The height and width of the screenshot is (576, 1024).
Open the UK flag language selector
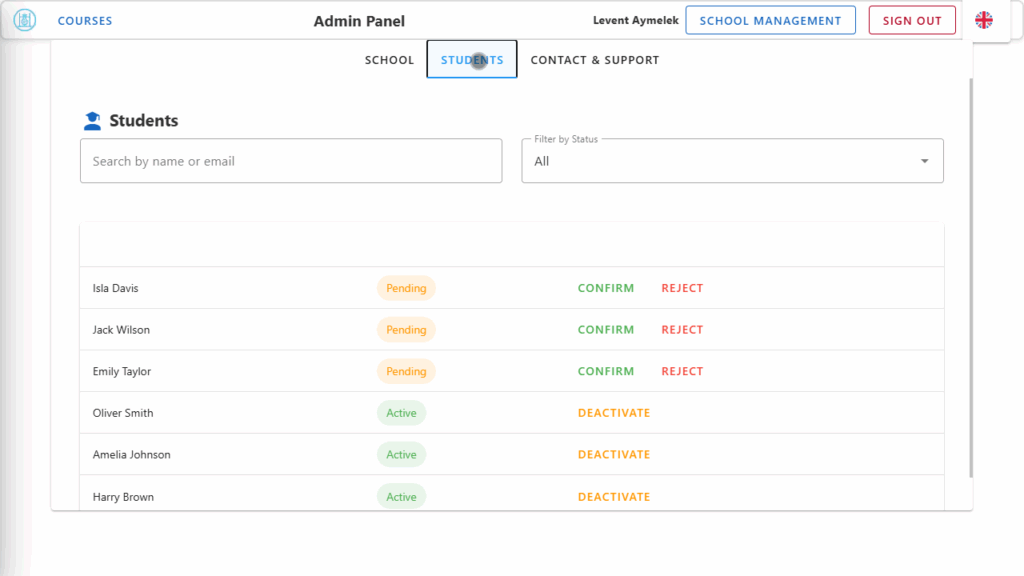coord(984,20)
